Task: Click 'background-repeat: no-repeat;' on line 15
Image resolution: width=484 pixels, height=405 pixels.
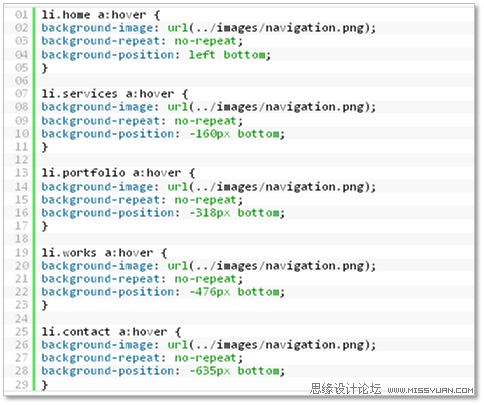Action: 142,200
